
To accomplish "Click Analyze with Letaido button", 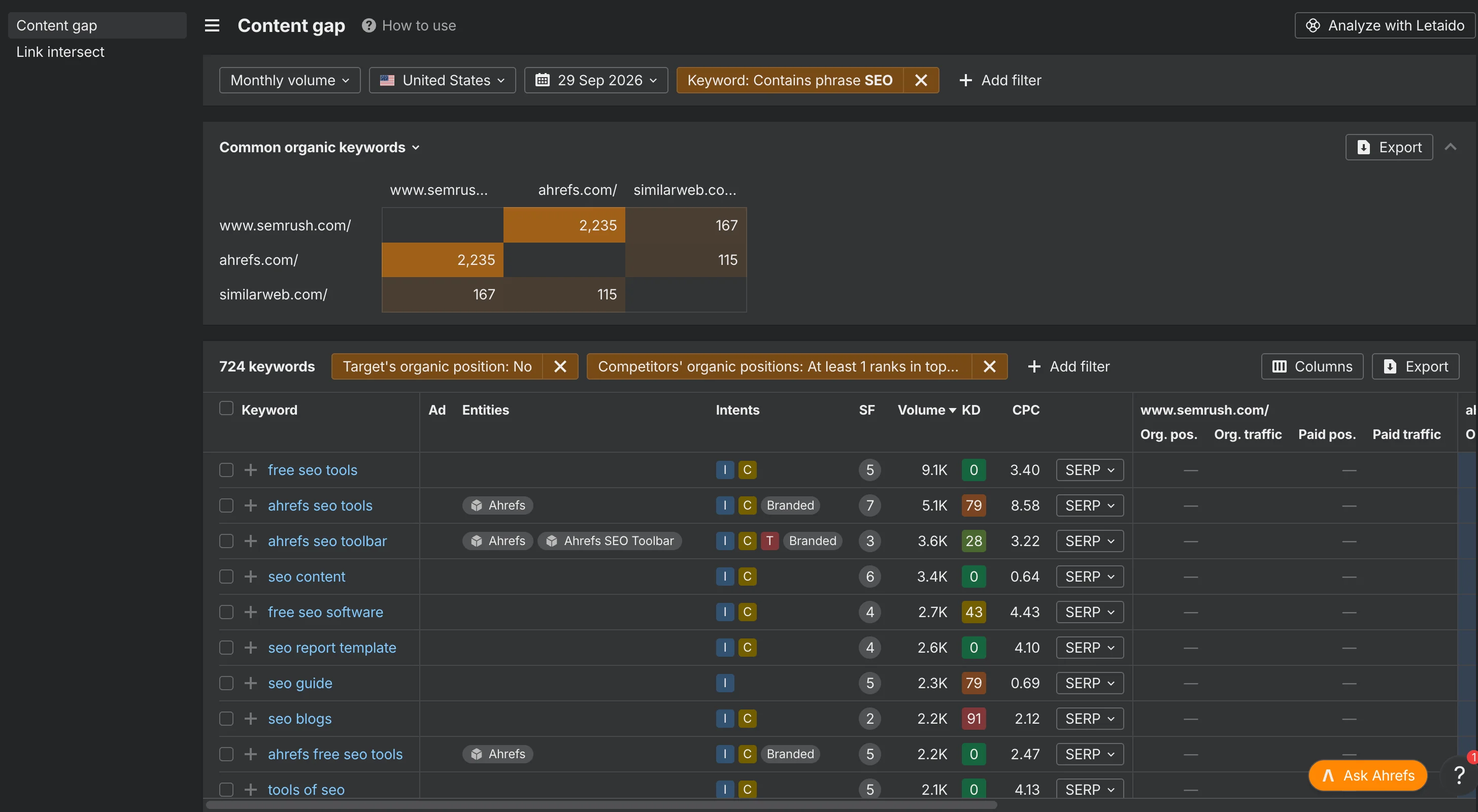I will pos(1385,25).
